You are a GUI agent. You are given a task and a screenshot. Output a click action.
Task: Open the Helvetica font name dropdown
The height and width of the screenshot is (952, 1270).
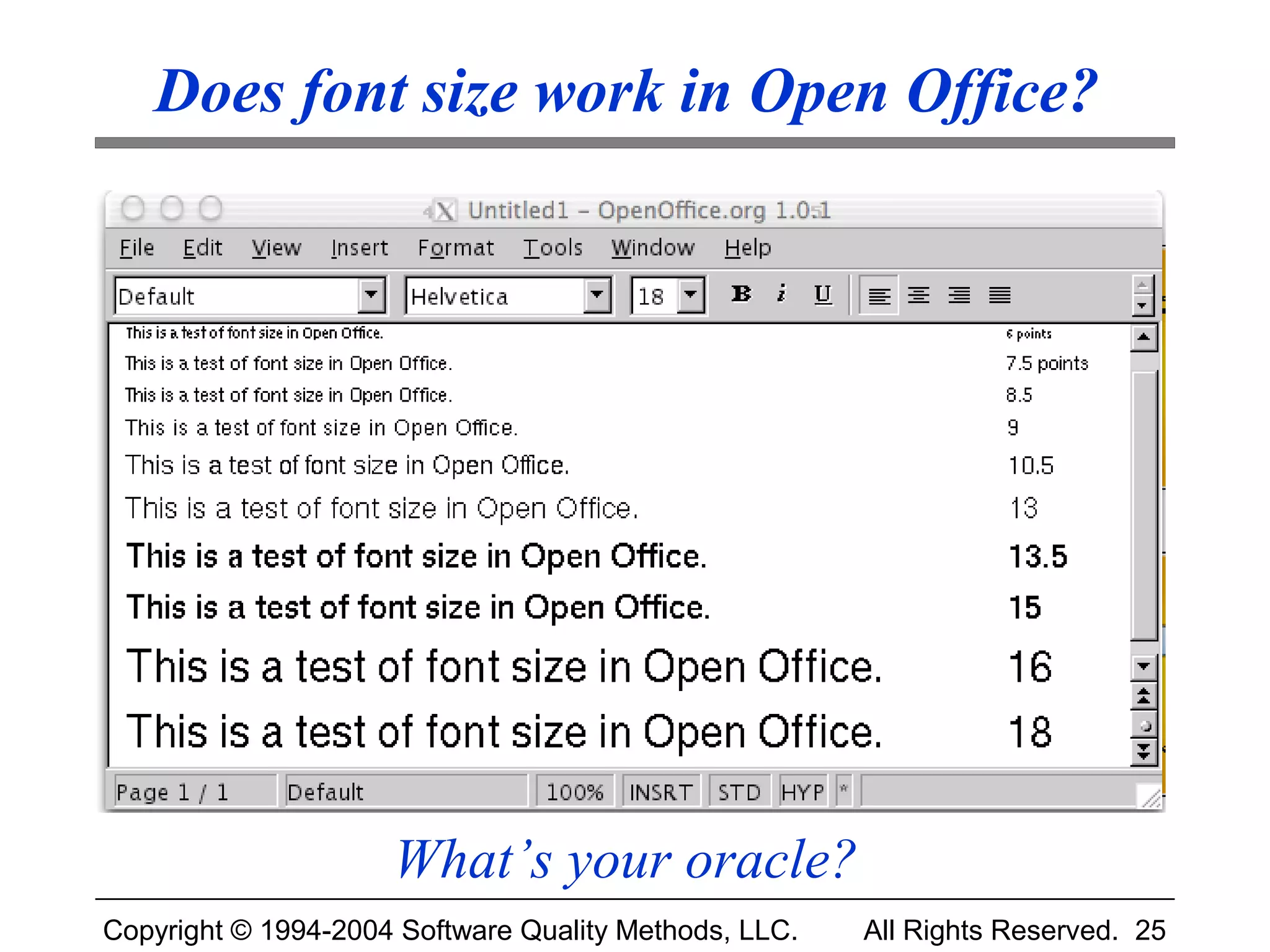597,295
